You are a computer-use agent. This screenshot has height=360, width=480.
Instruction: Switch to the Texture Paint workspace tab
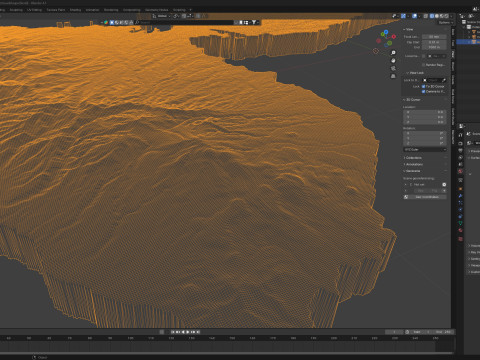click(x=56, y=10)
